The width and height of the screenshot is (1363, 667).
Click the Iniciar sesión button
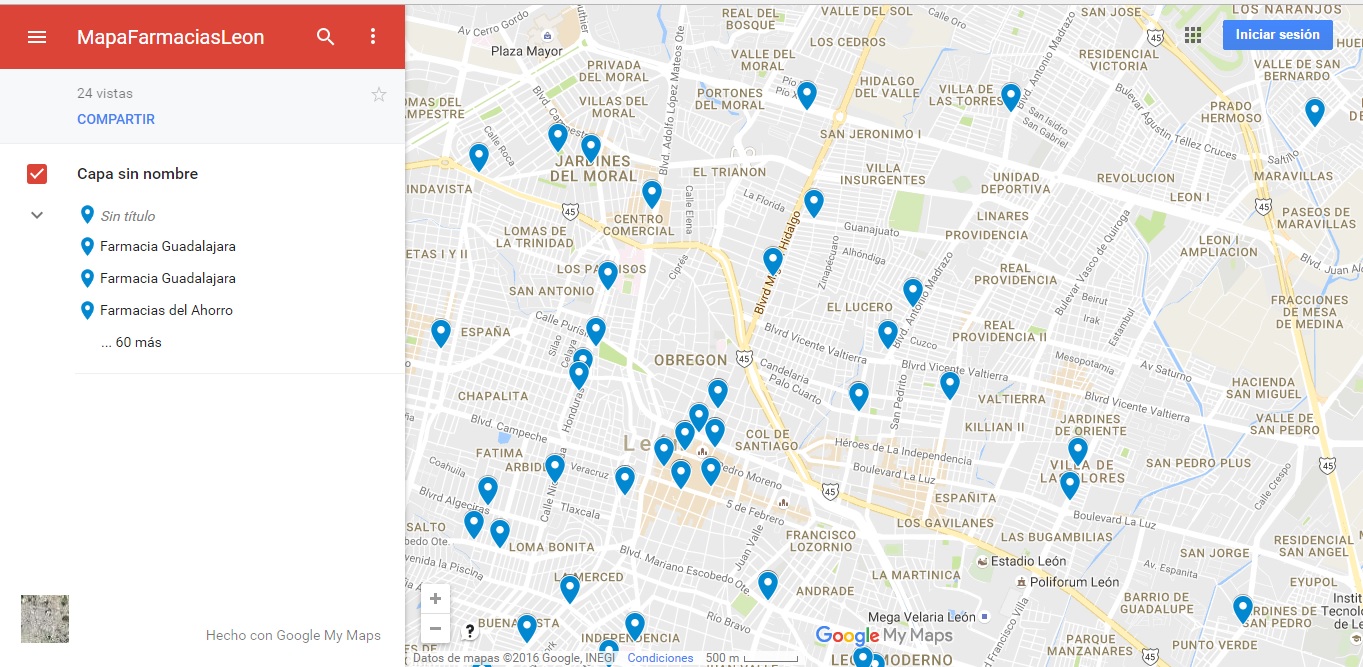tap(1277, 34)
